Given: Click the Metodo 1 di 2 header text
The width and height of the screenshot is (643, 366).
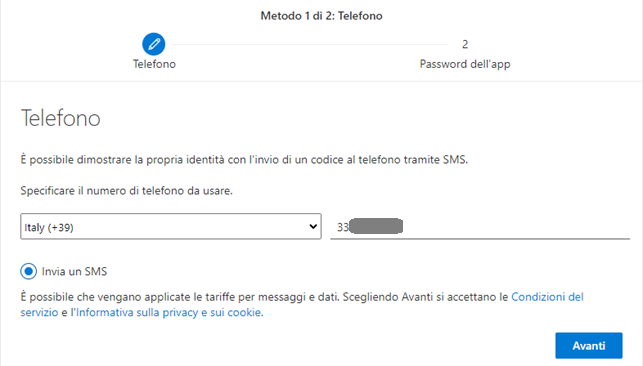Looking at the screenshot, I should tap(322, 16).
